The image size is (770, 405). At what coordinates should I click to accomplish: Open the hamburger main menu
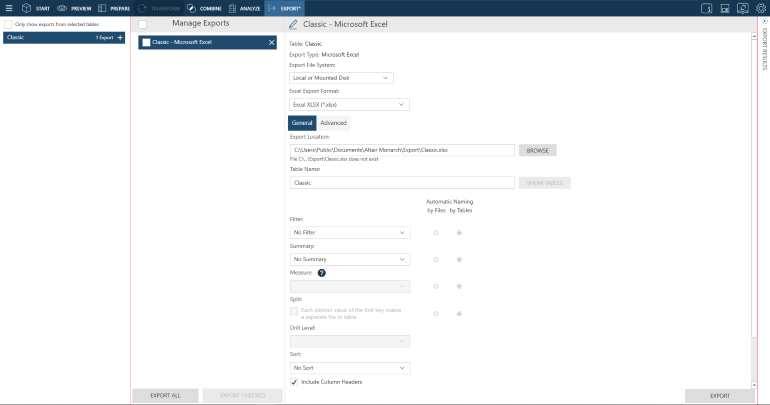tap(9, 8)
